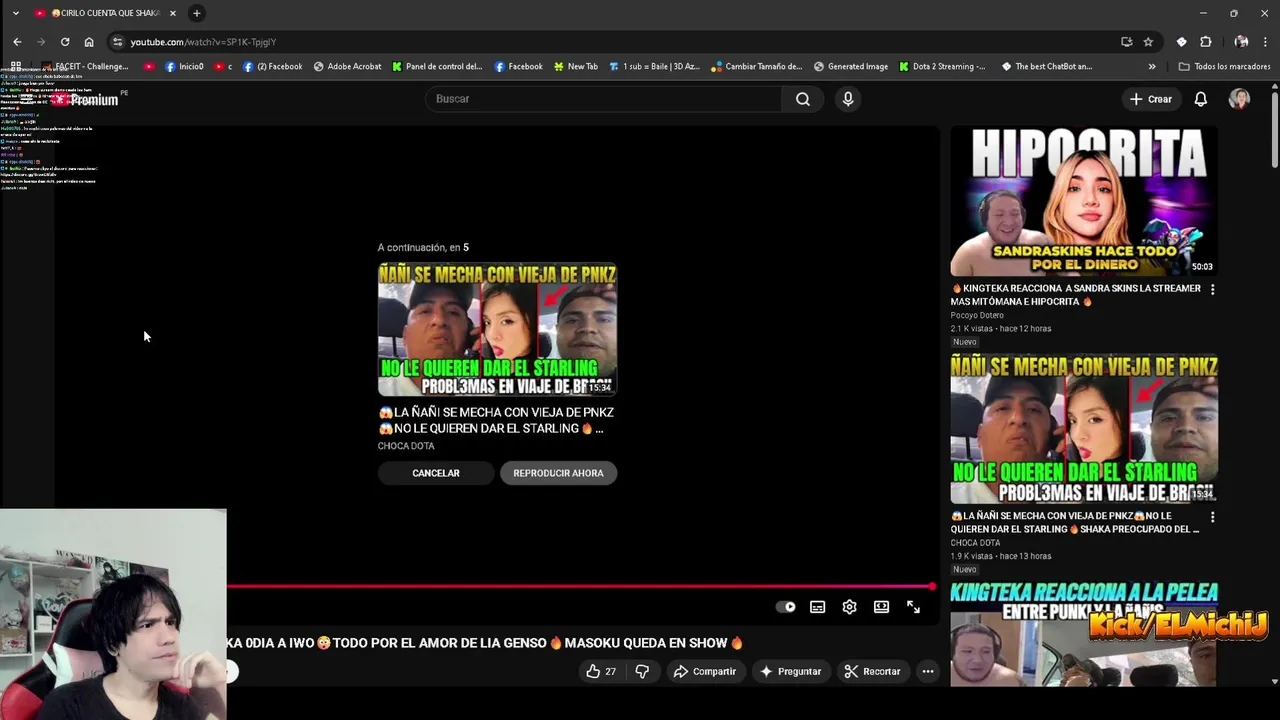The width and height of the screenshot is (1280, 720).
Task: Switch player to theater mode
Action: pos(881,607)
